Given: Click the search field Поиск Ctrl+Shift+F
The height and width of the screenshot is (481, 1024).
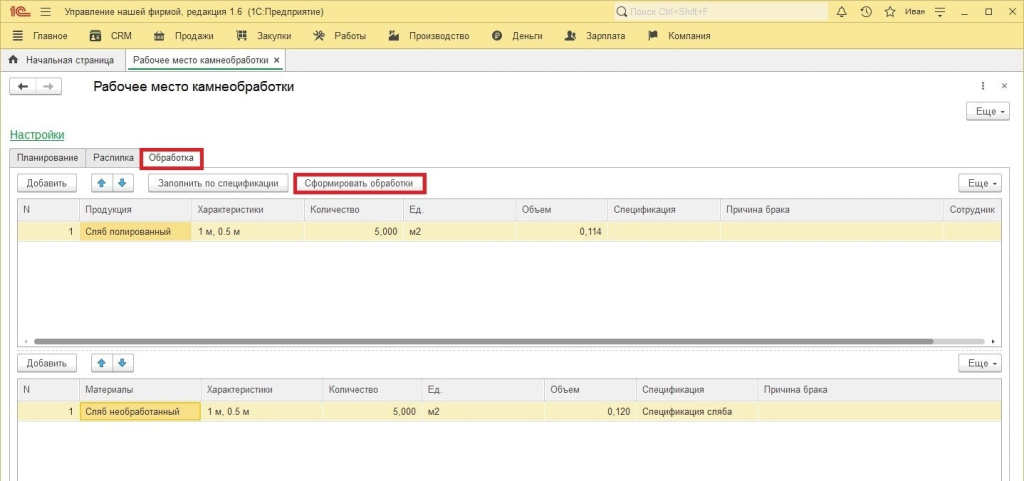Looking at the screenshot, I should coord(722,12).
